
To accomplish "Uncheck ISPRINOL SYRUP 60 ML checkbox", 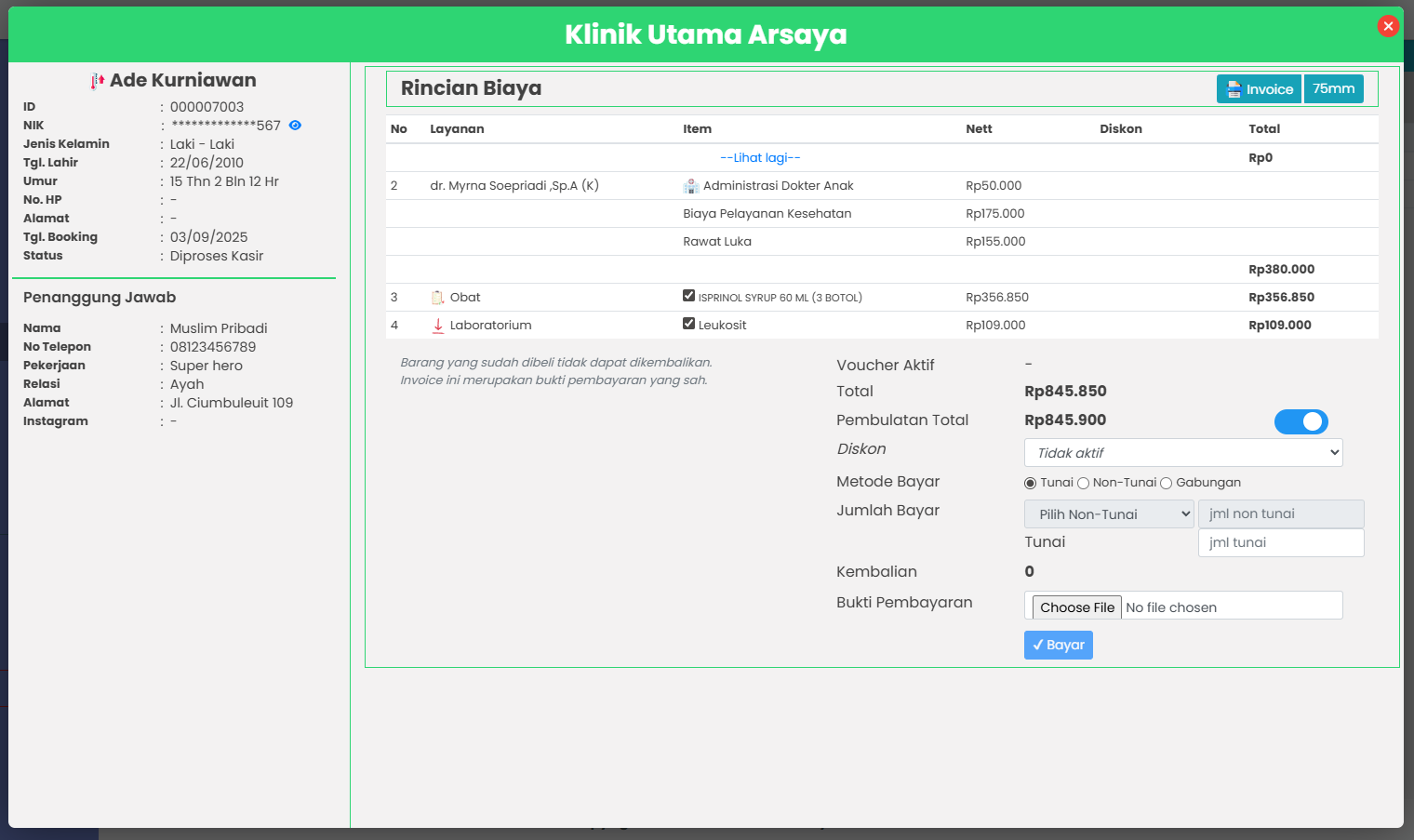I will [x=688, y=296].
